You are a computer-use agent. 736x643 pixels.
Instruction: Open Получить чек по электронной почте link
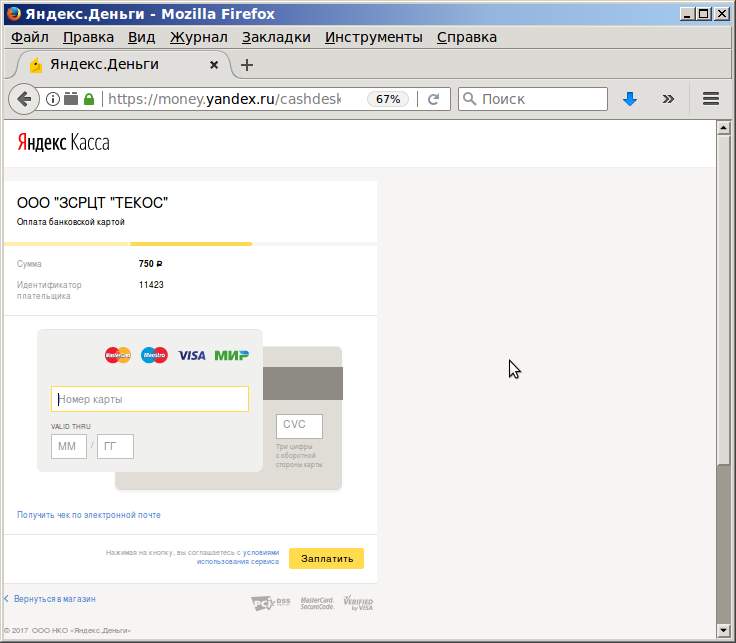(89, 515)
